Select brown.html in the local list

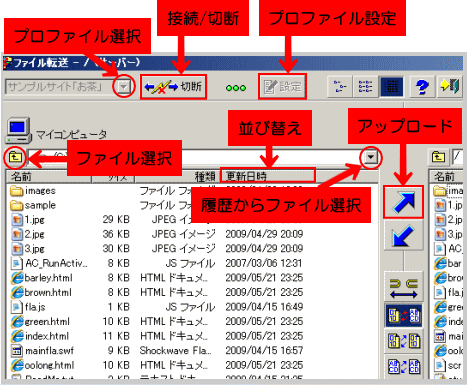41,292
